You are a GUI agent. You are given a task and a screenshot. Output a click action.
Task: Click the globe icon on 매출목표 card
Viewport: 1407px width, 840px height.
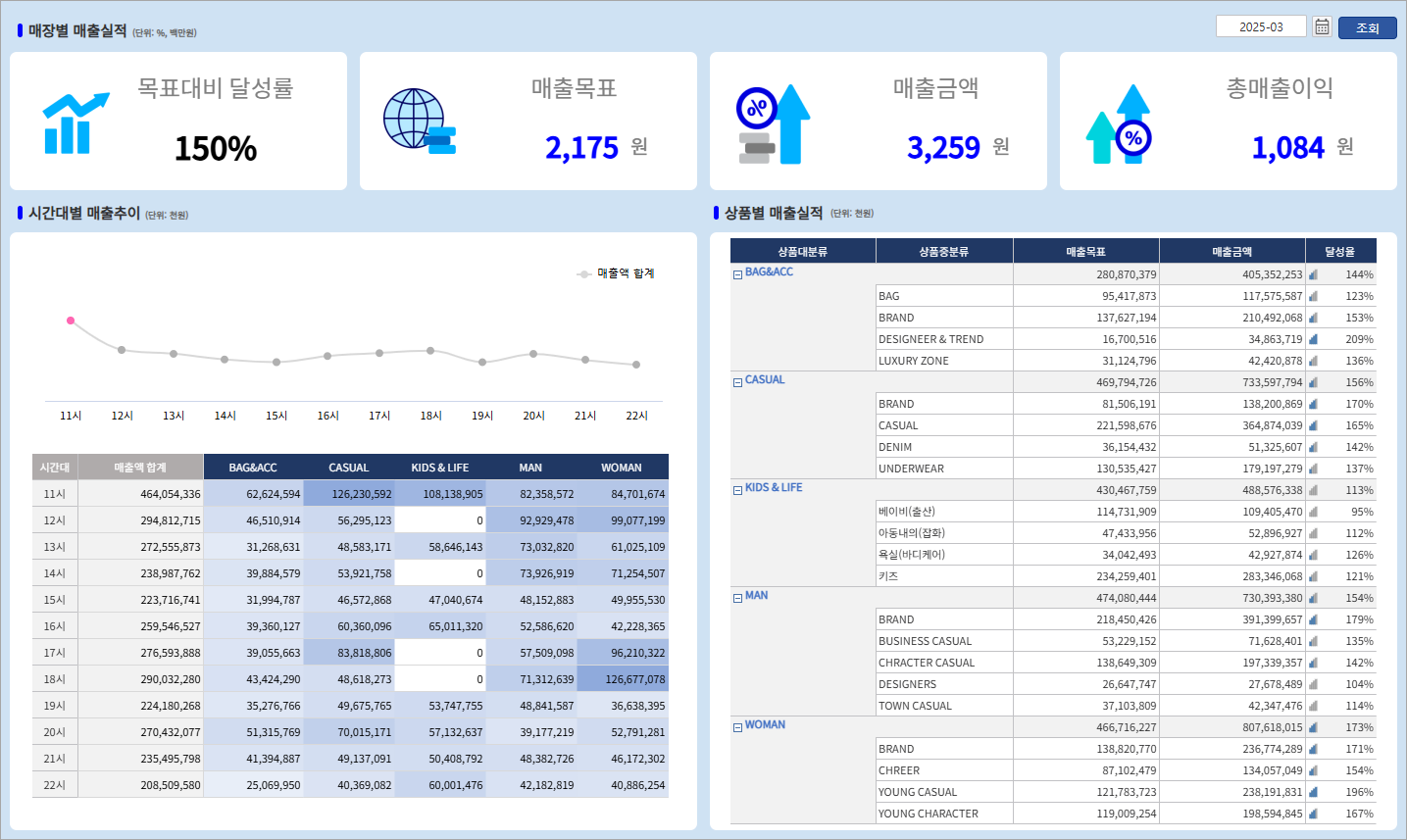[x=418, y=122]
